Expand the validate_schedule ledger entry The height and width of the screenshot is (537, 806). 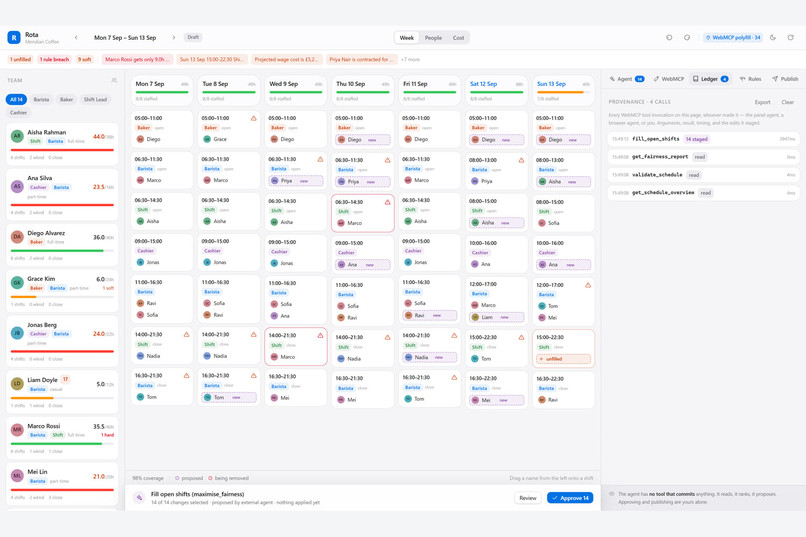point(703,175)
